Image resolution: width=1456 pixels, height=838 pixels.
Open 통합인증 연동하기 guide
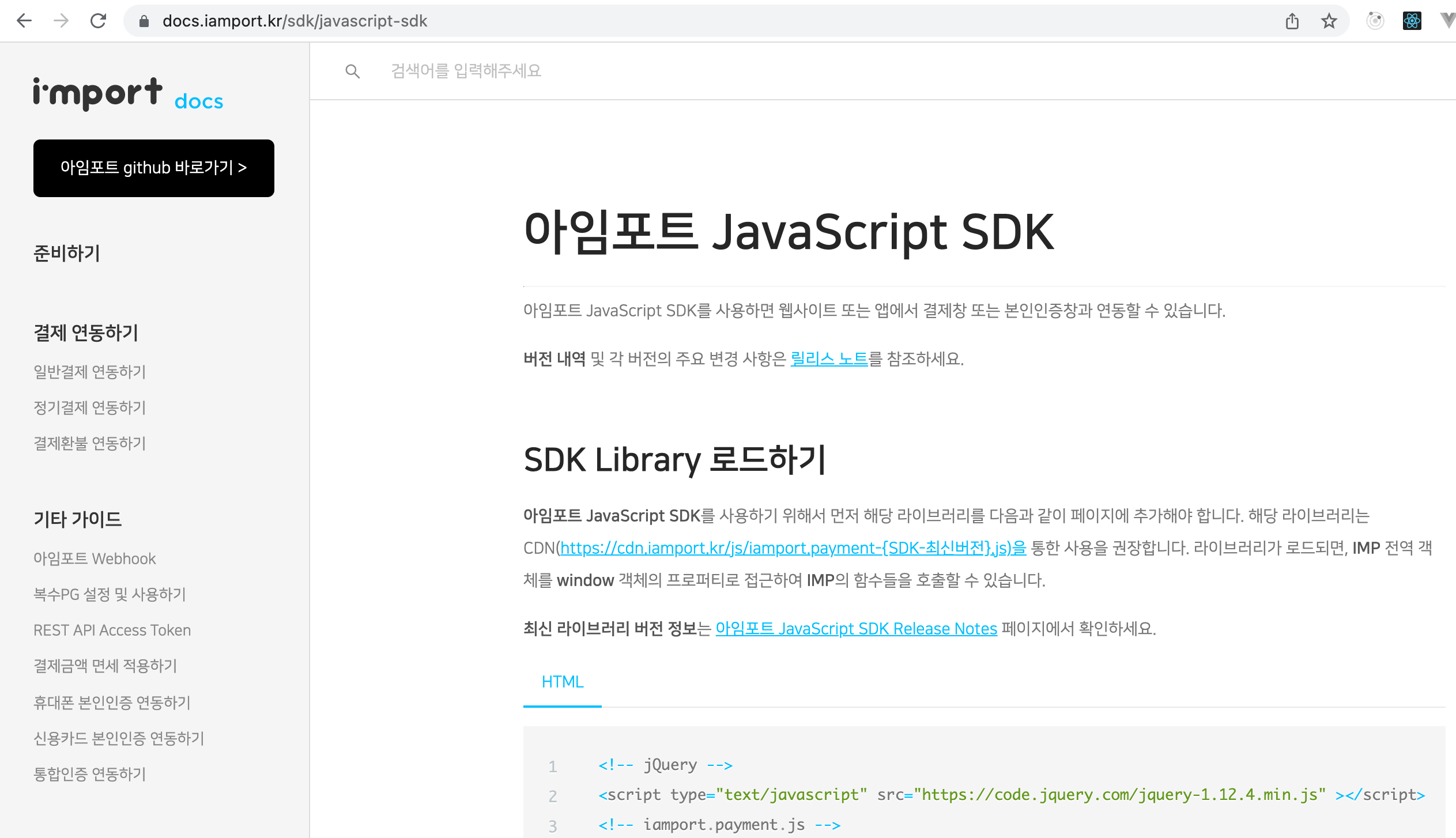point(90,774)
